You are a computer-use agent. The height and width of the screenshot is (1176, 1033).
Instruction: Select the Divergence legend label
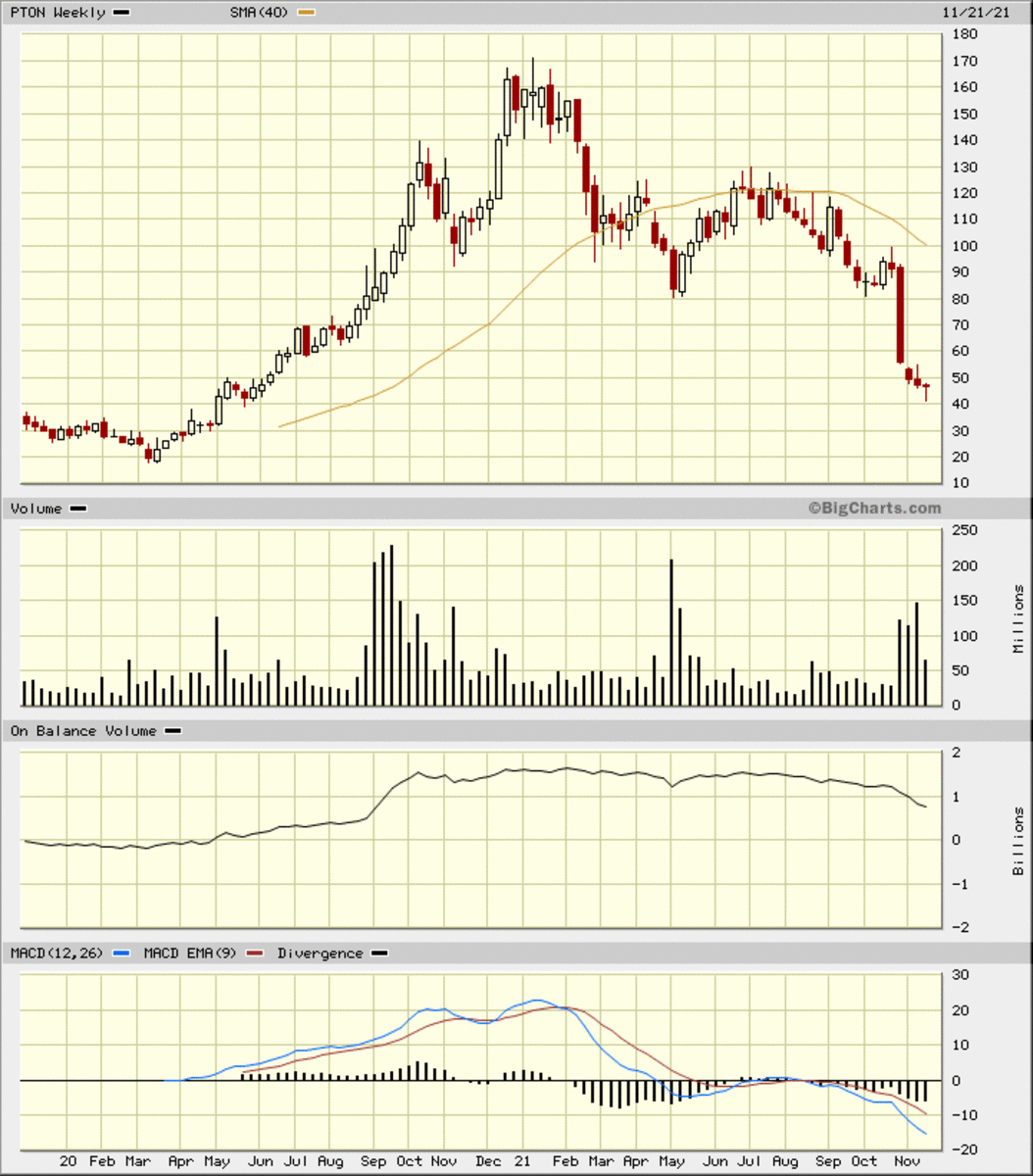[320, 954]
